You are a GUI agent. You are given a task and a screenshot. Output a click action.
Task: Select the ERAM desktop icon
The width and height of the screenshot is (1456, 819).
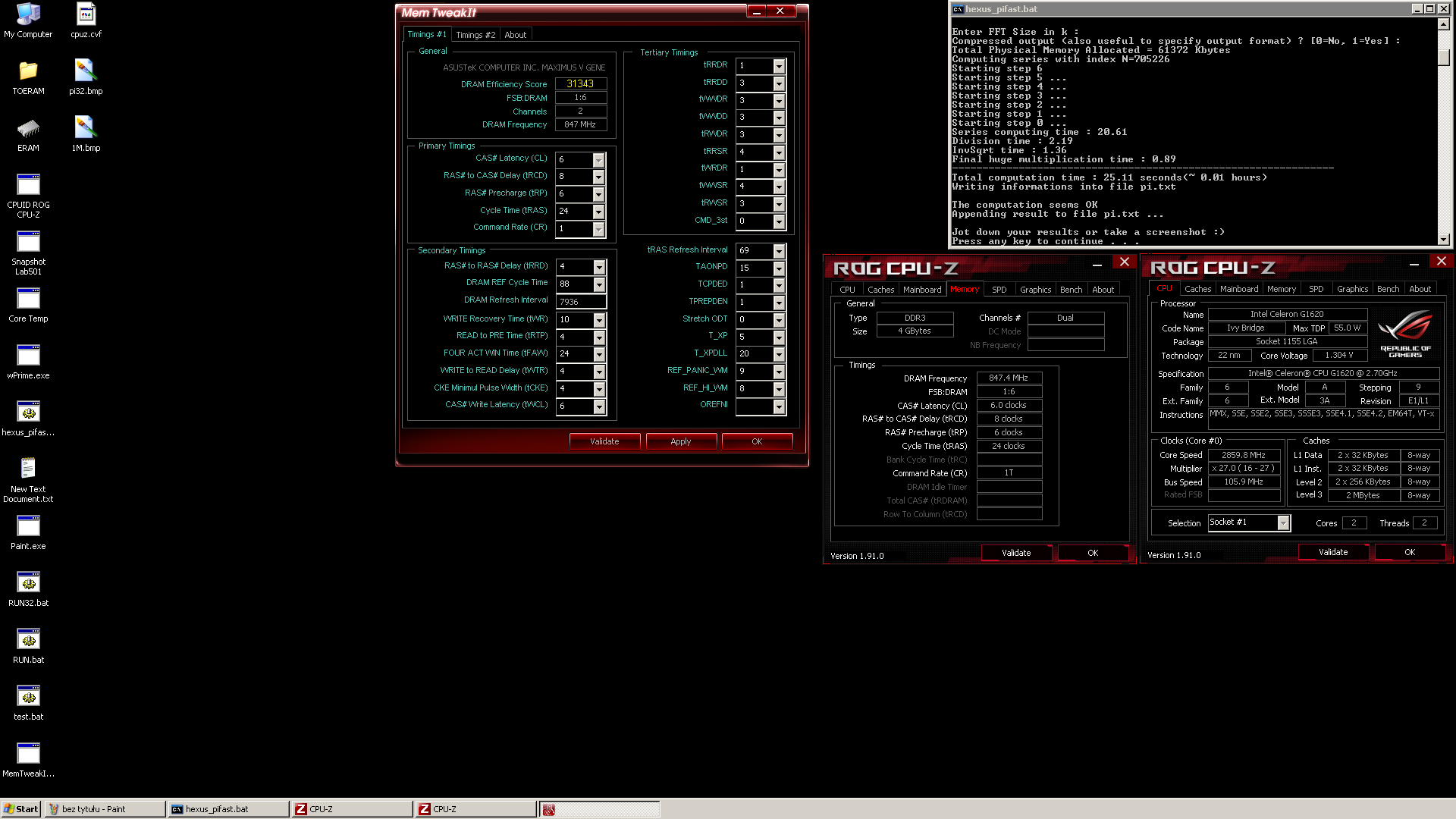coord(28,134)
